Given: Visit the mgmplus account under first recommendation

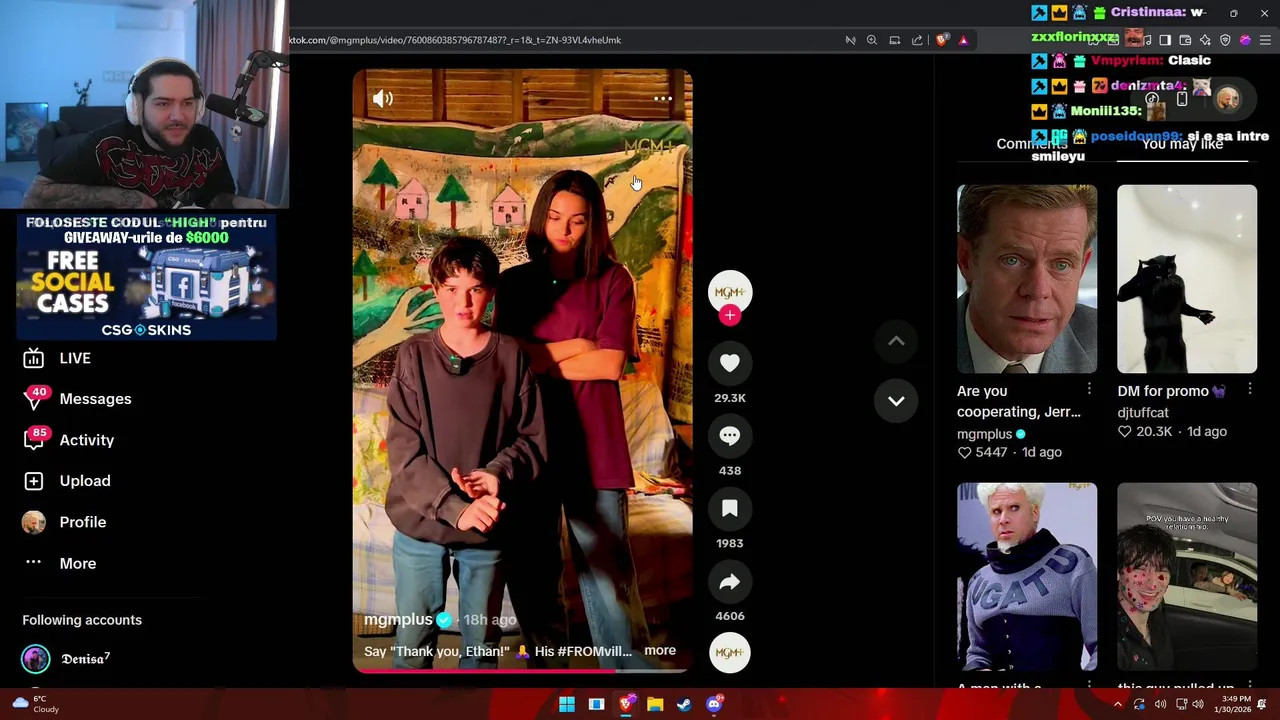Looking at the screenshot, I should point(984,434).
